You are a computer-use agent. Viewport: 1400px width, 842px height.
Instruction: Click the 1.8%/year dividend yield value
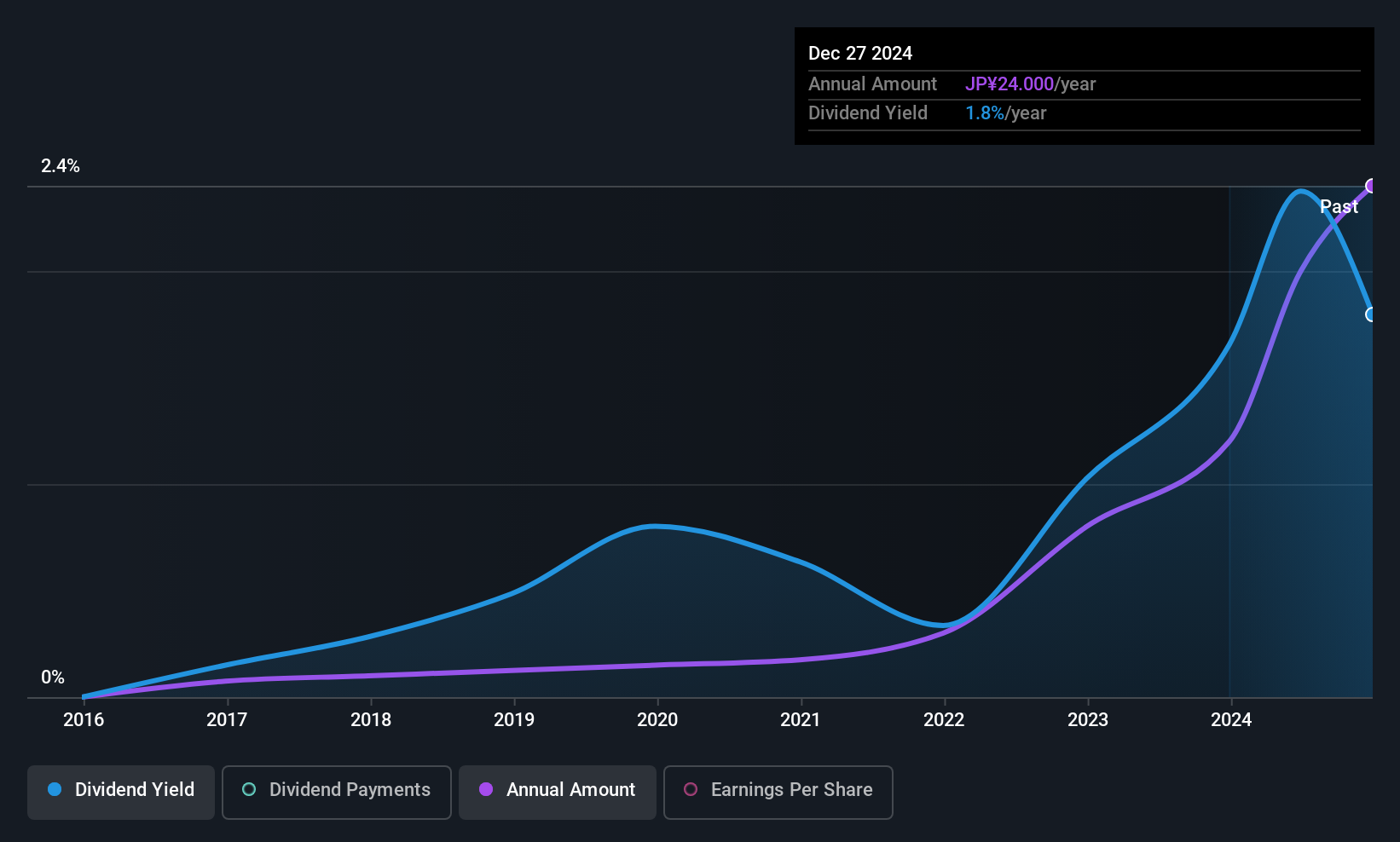pos(1005,113)
